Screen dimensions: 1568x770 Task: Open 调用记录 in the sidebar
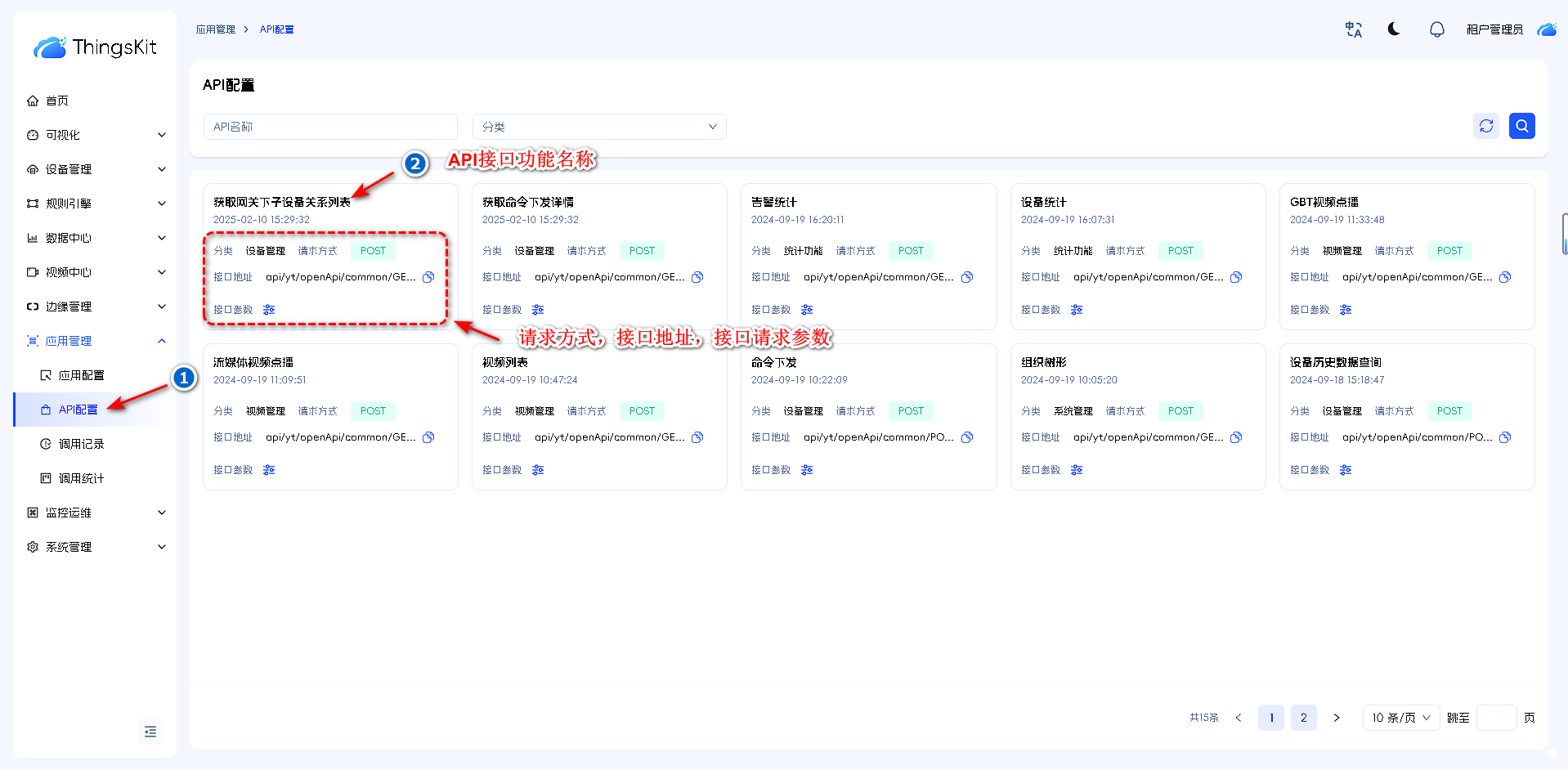pos(81,444)
